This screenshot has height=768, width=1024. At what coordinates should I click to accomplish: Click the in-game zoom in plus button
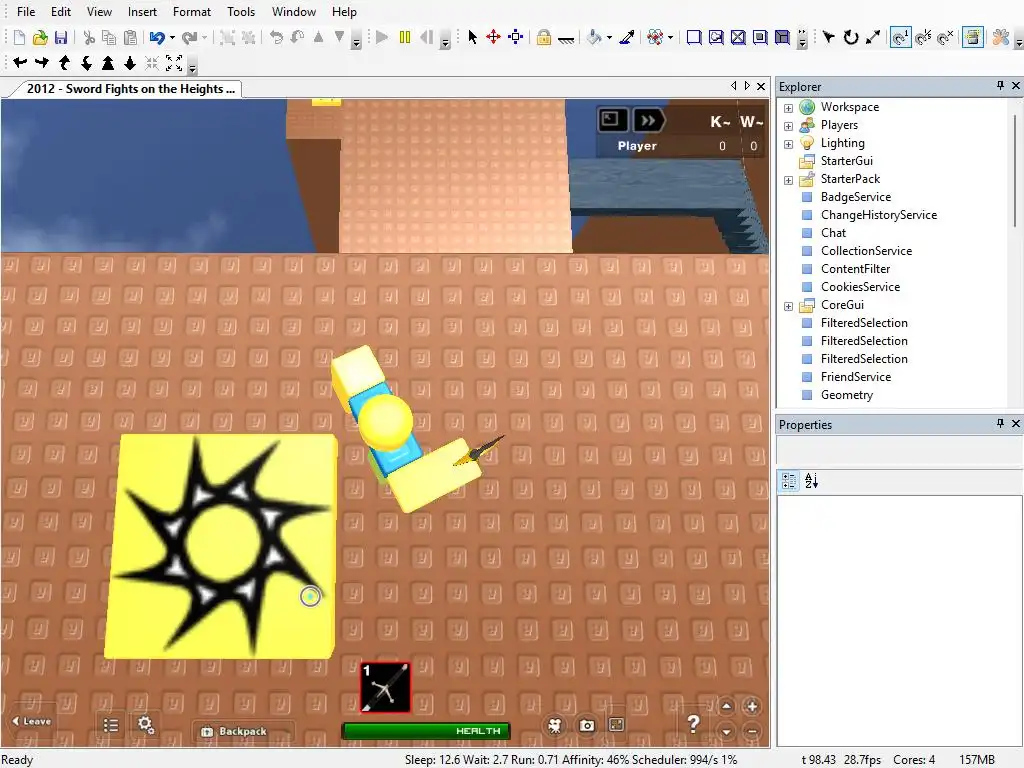[752, 707]
